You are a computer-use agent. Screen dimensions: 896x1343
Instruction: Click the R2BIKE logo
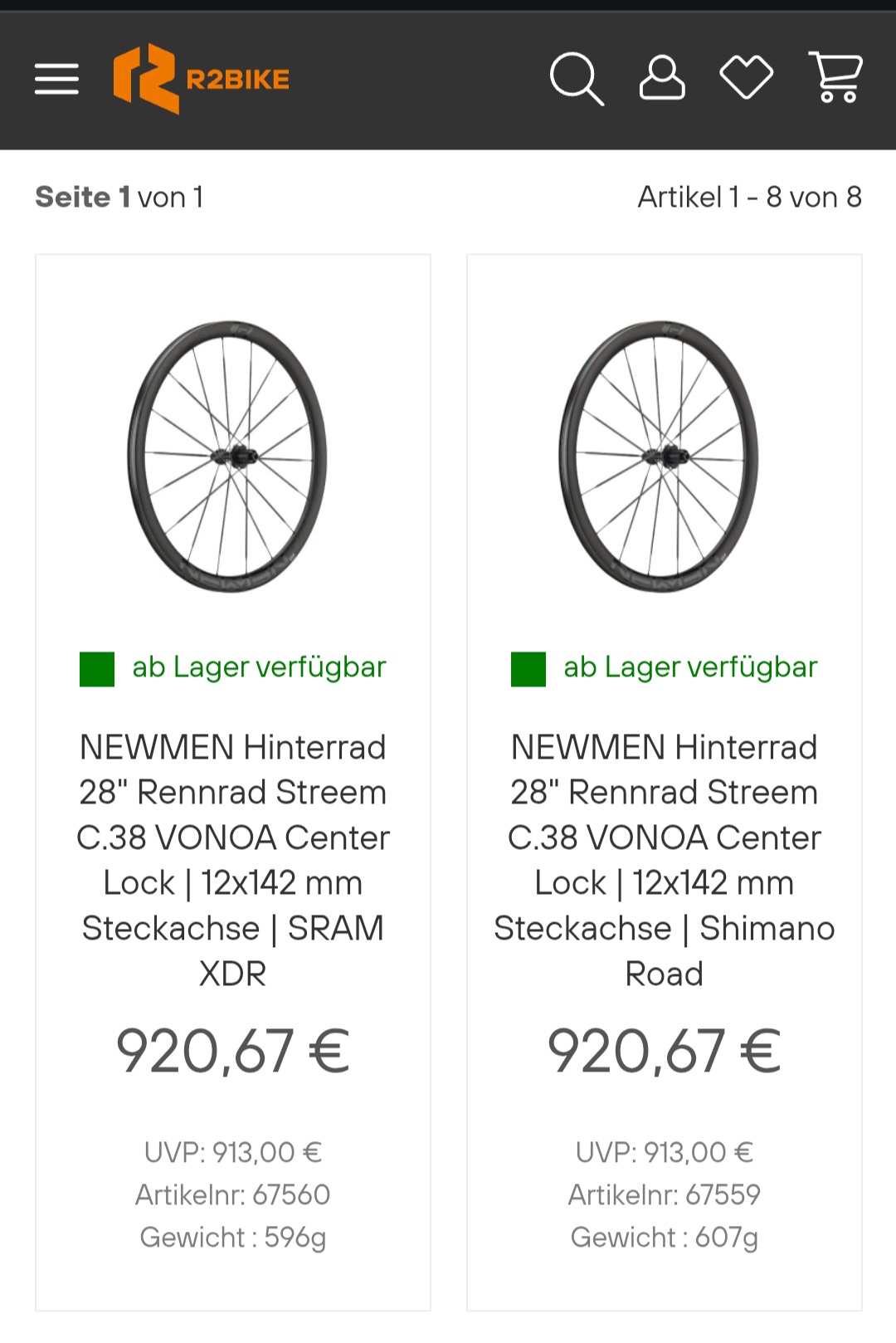[202, 79]
